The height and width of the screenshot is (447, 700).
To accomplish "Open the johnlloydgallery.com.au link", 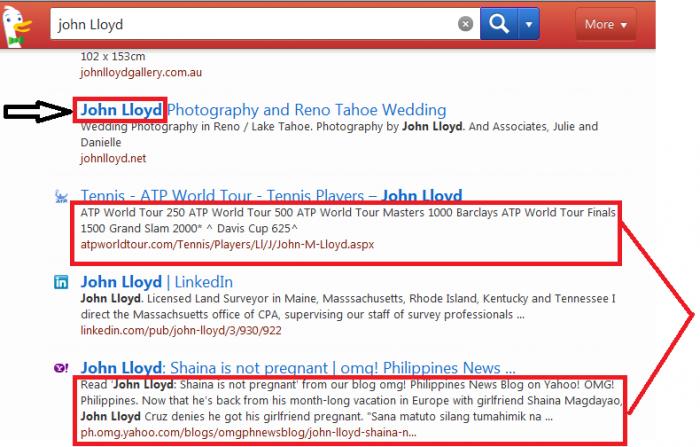I will [141, 72].
